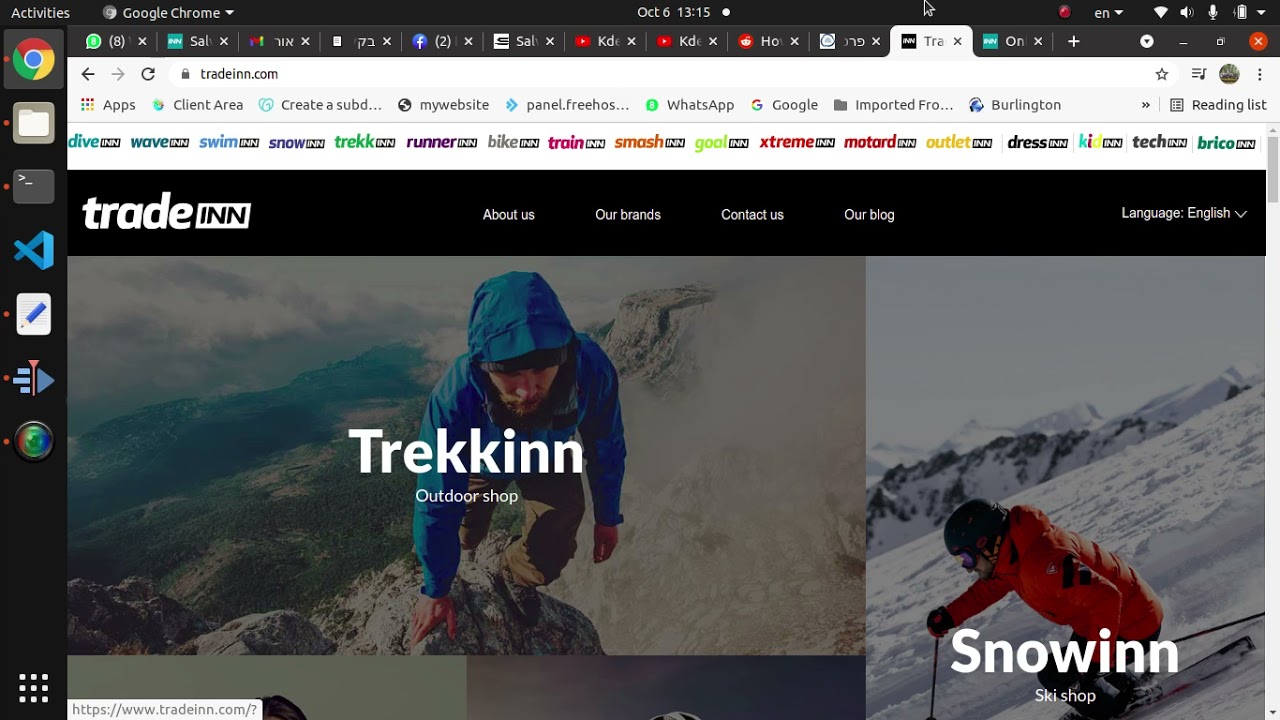Open a new browser tab
Viewport: 1280px width, 720px height.
1073,41
